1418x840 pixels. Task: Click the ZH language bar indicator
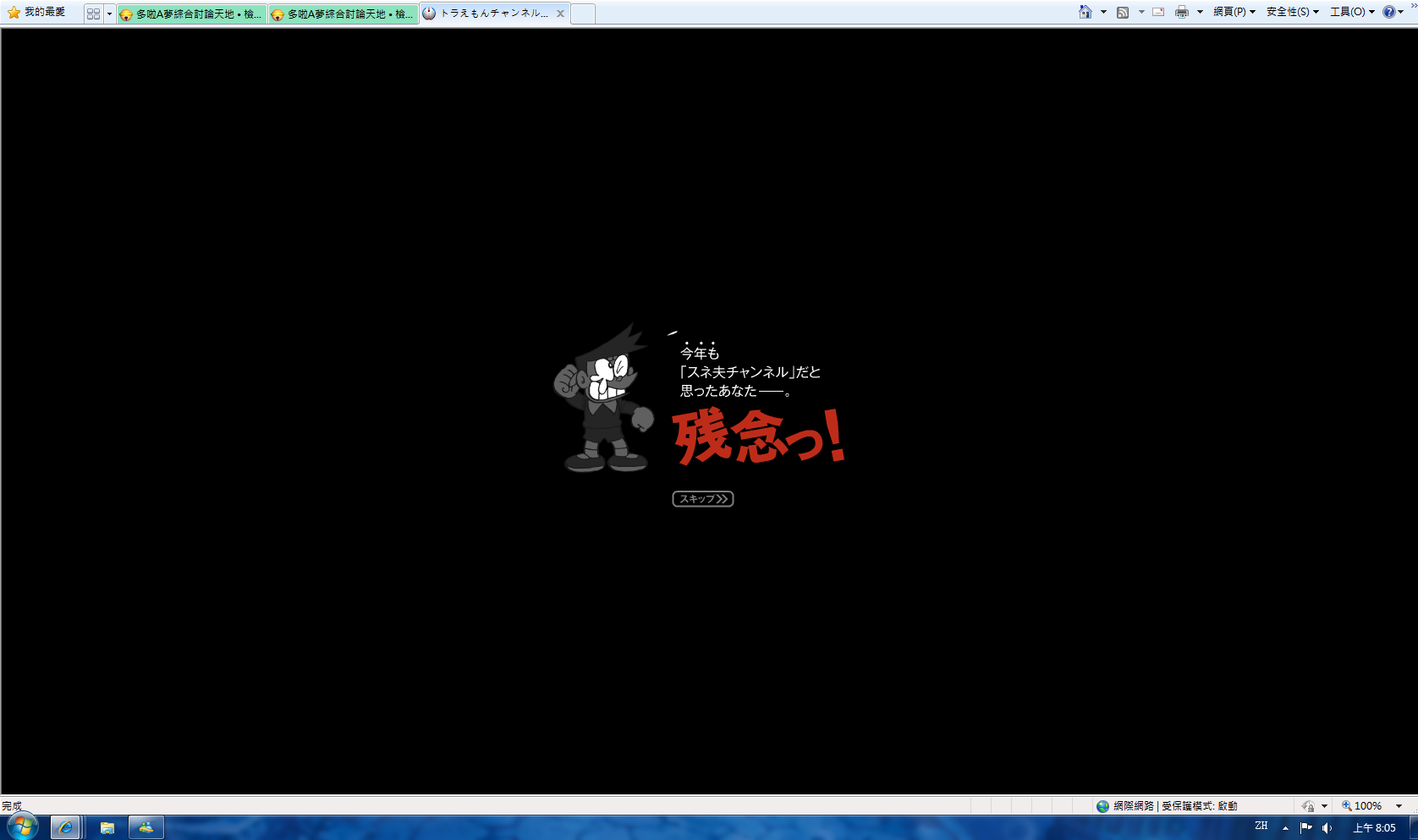pos(1261,826)
